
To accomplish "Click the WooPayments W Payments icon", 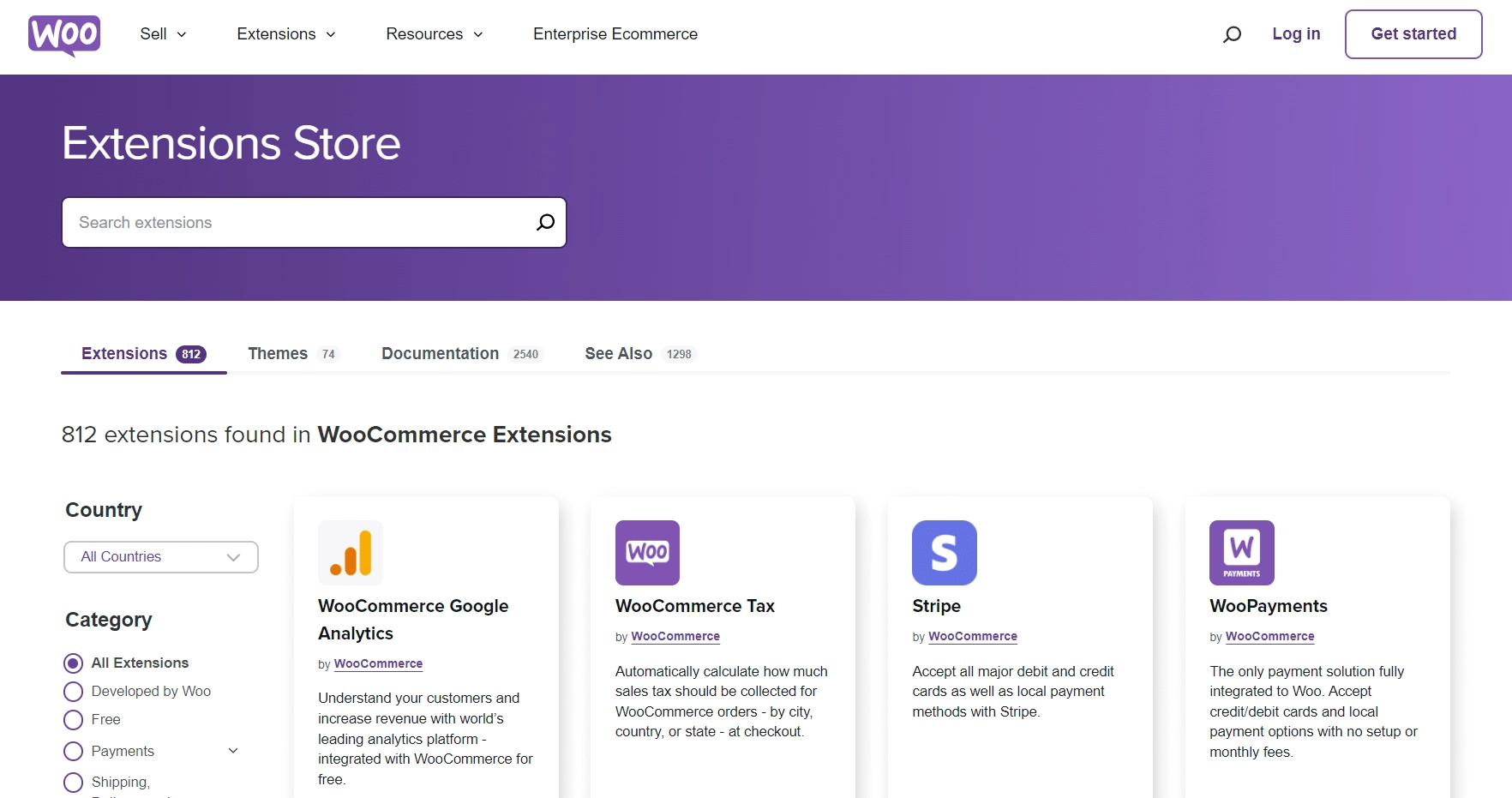I will tap(1241, 553).
